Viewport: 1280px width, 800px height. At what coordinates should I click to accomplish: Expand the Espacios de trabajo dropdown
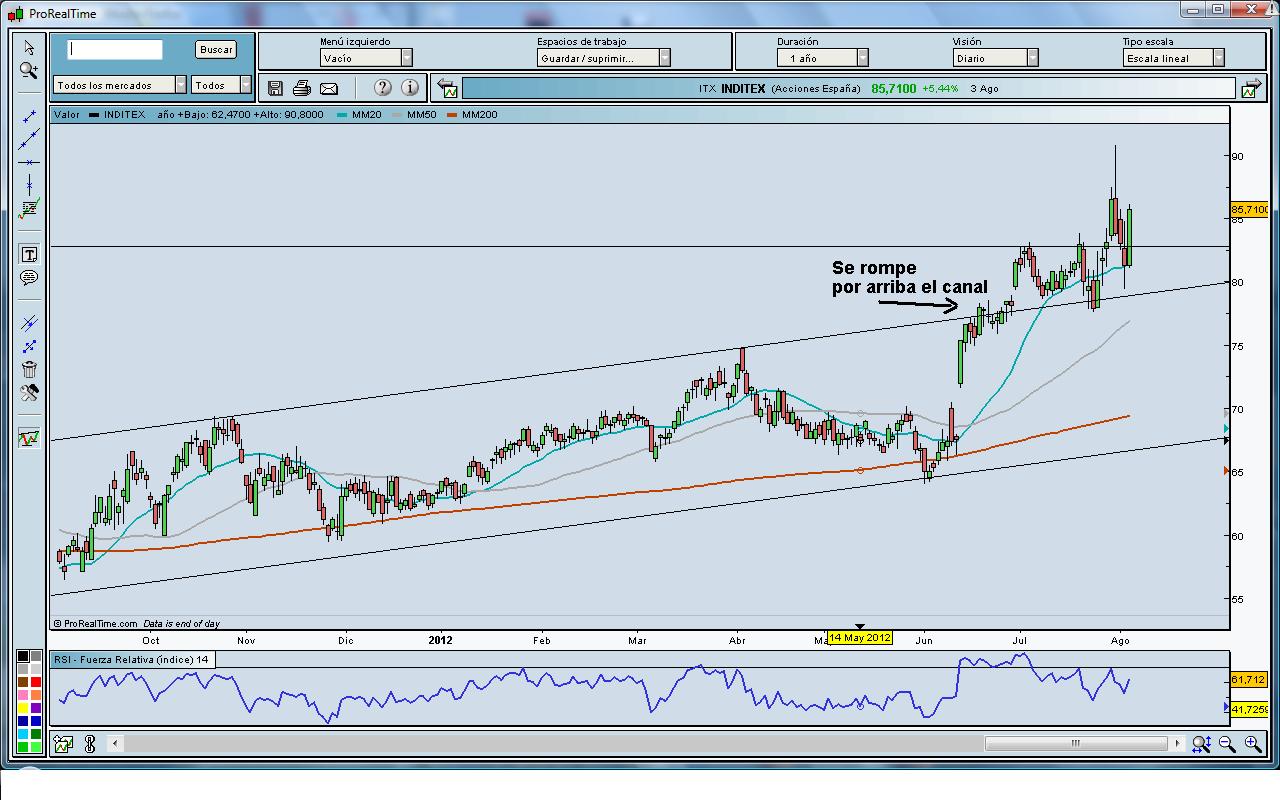pyautogui.click(x=603, y=58)
